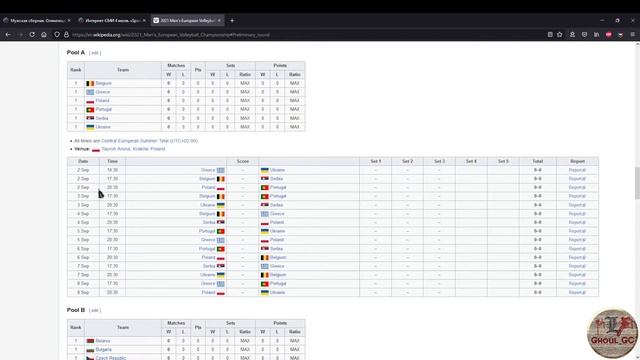Viewport: 640px width, 360px height.
Task: Click Report link for Ukraine–Serbia 3 Sep match
Action: [577, 205]
